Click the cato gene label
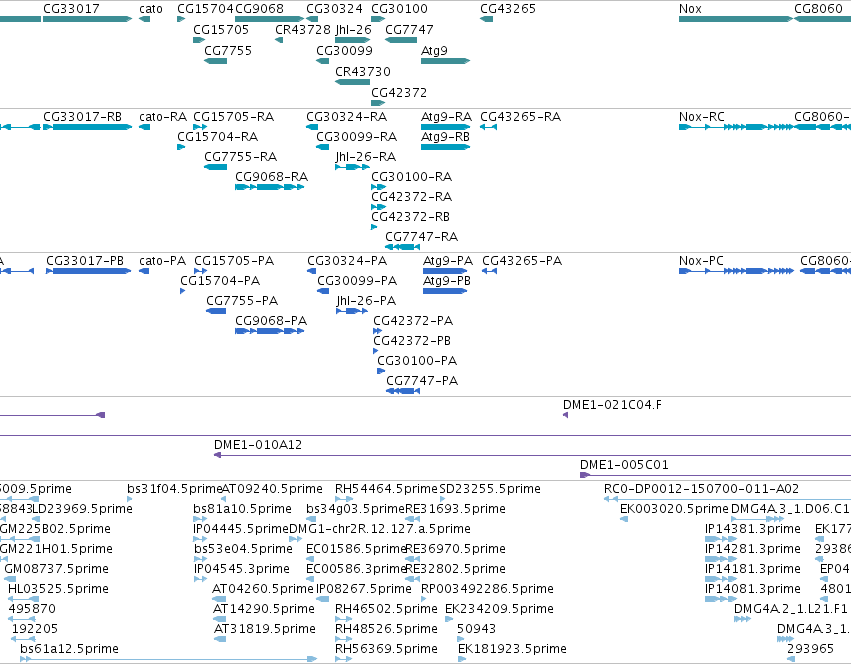 (x=150, y=9)
